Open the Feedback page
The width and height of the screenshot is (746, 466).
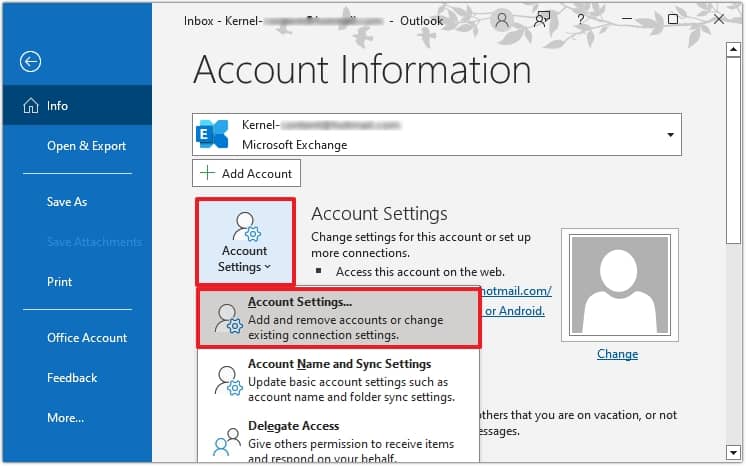click(x=72, y=378)
